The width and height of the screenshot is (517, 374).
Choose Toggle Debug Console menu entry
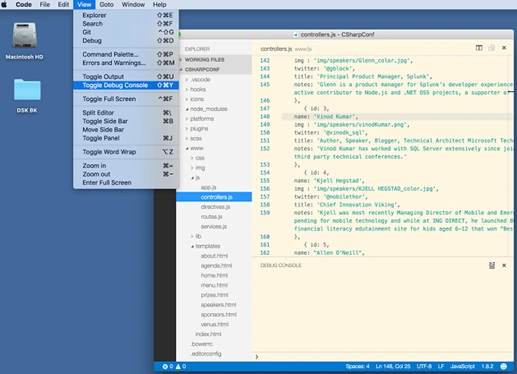tap(126, 85)
